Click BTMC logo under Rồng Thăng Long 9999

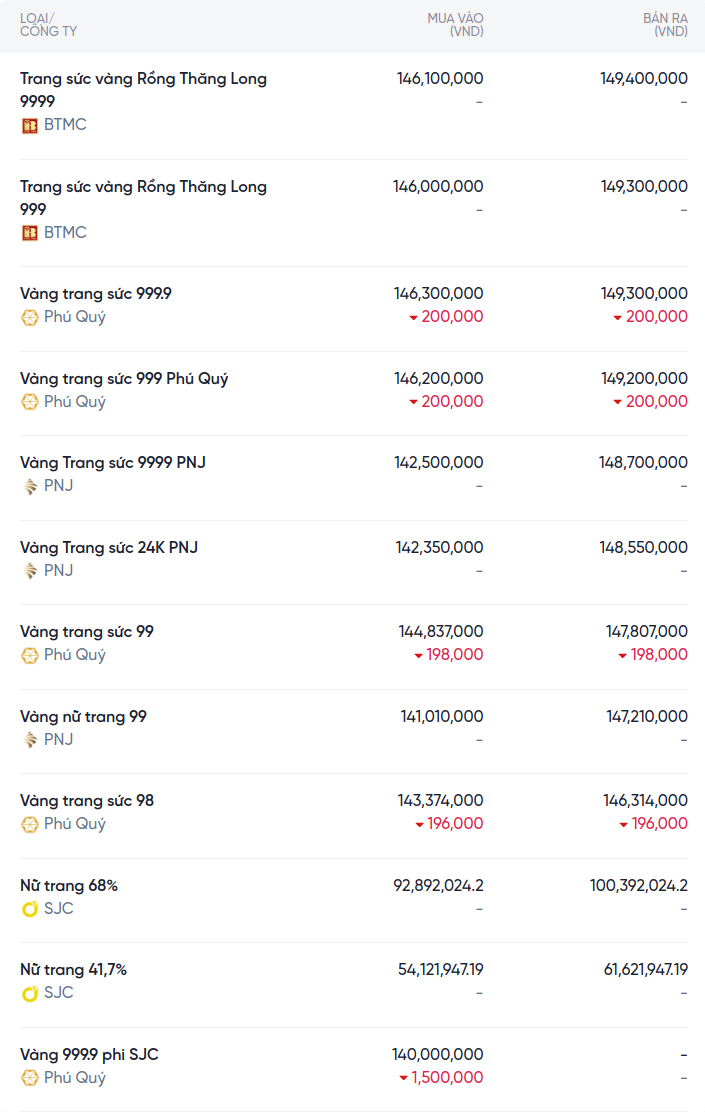29,125
